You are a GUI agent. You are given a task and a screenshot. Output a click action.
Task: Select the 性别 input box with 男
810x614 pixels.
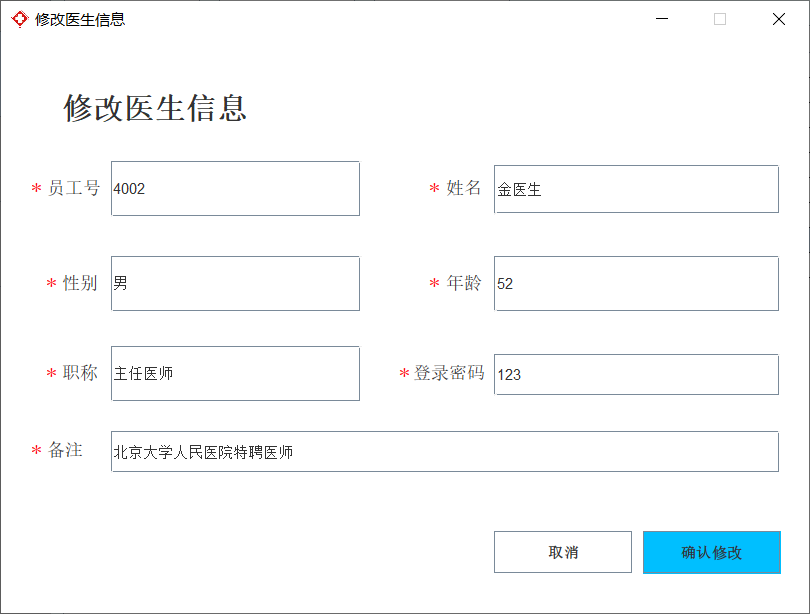pos(235,284)
